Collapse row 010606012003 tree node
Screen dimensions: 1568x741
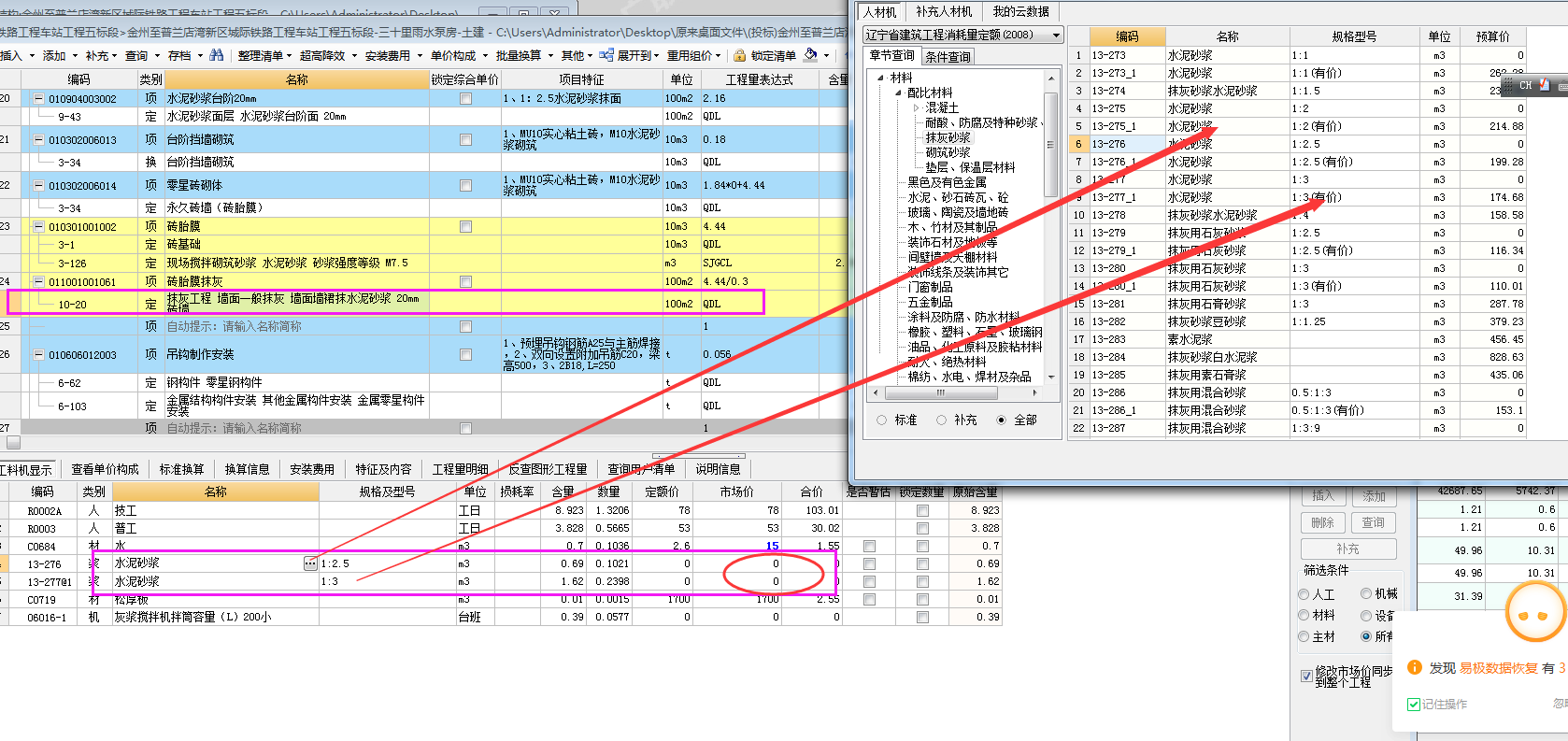tap(39, 354)
